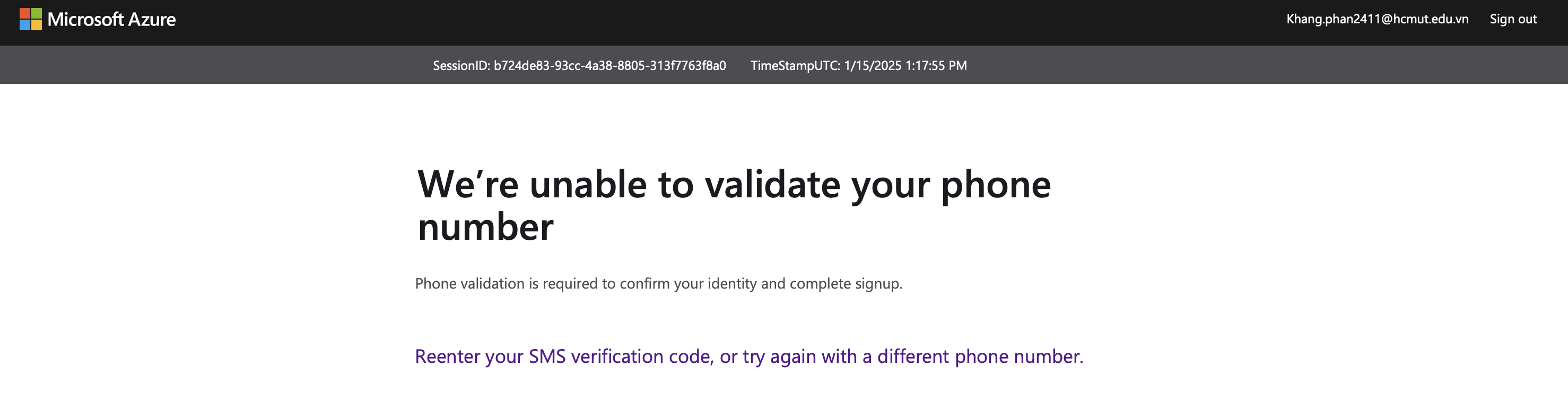The width and height of the screenshot is (1568, 400).
Task: Click the blue square in Microsoft logo
Action: point(24,24)
